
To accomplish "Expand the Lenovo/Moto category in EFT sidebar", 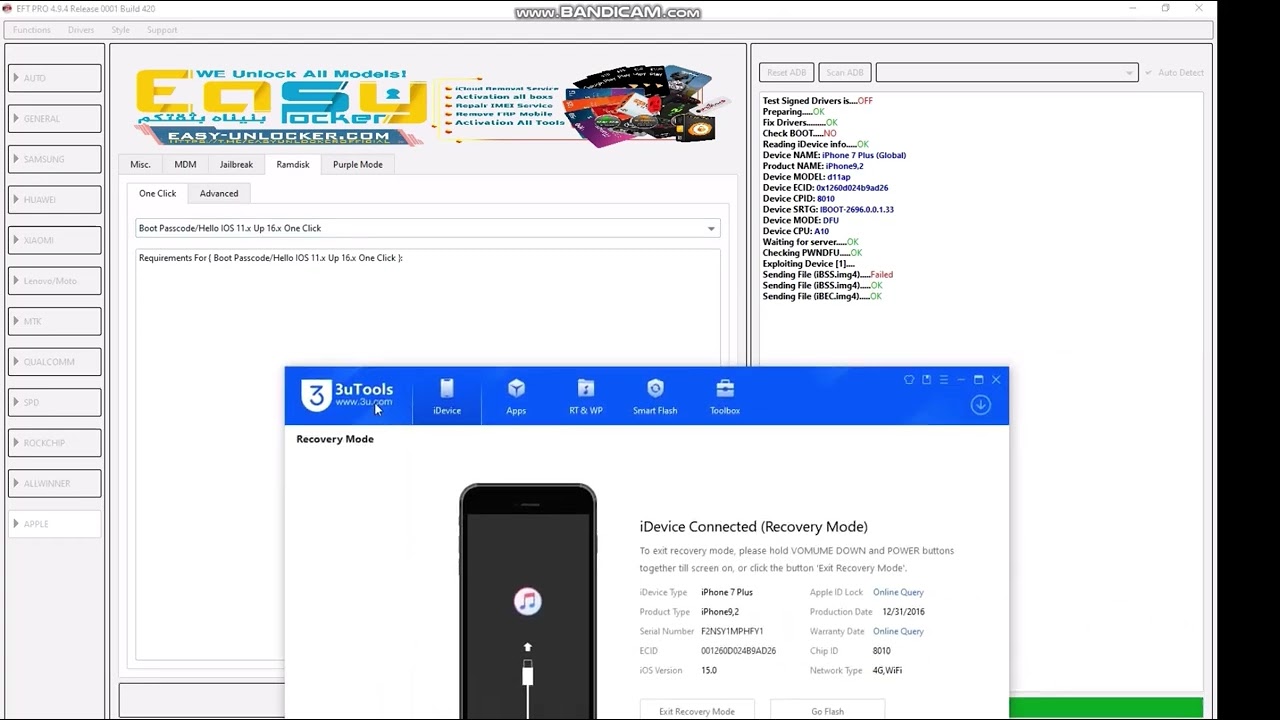I will point(55,281).
